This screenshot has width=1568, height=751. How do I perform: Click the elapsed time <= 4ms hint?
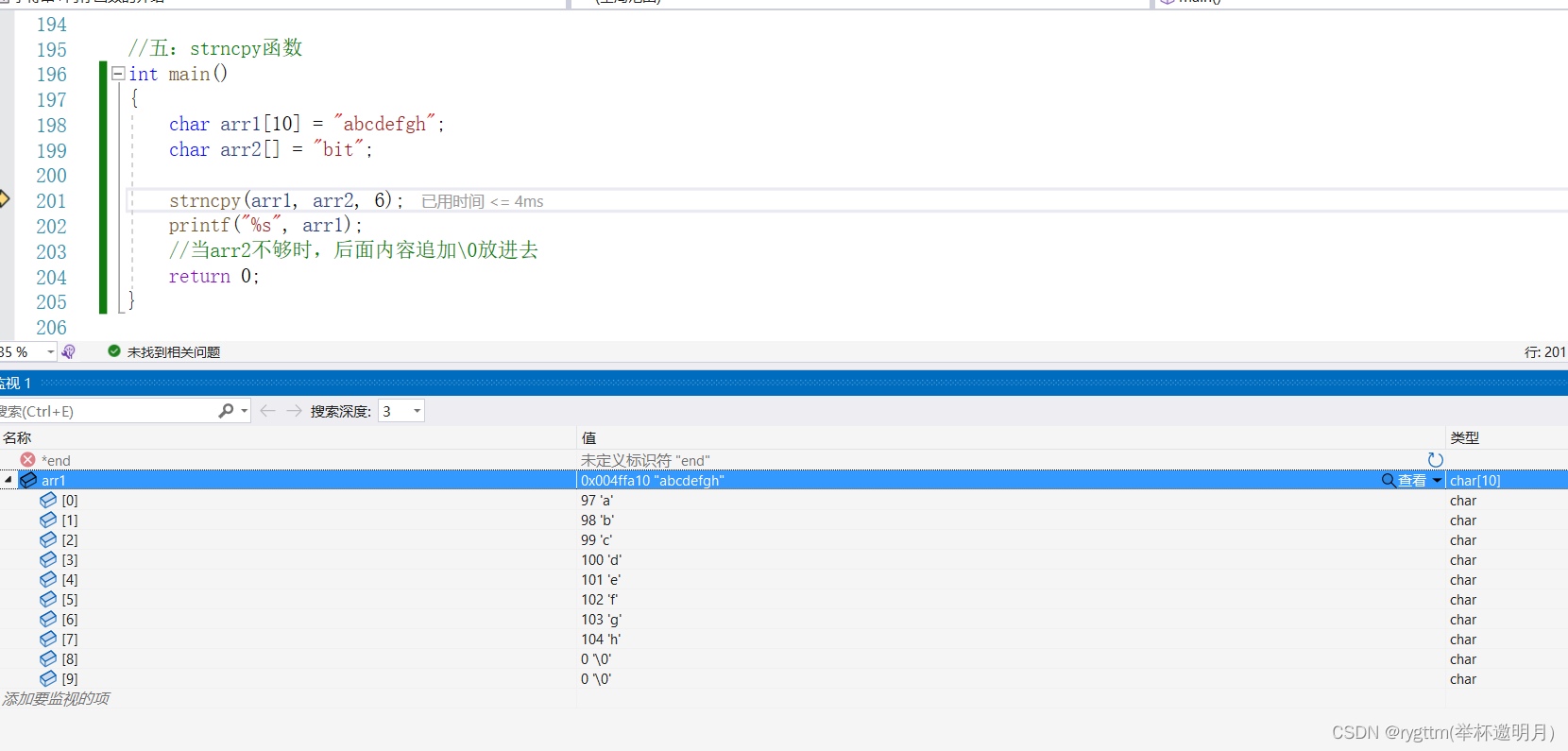483,201
